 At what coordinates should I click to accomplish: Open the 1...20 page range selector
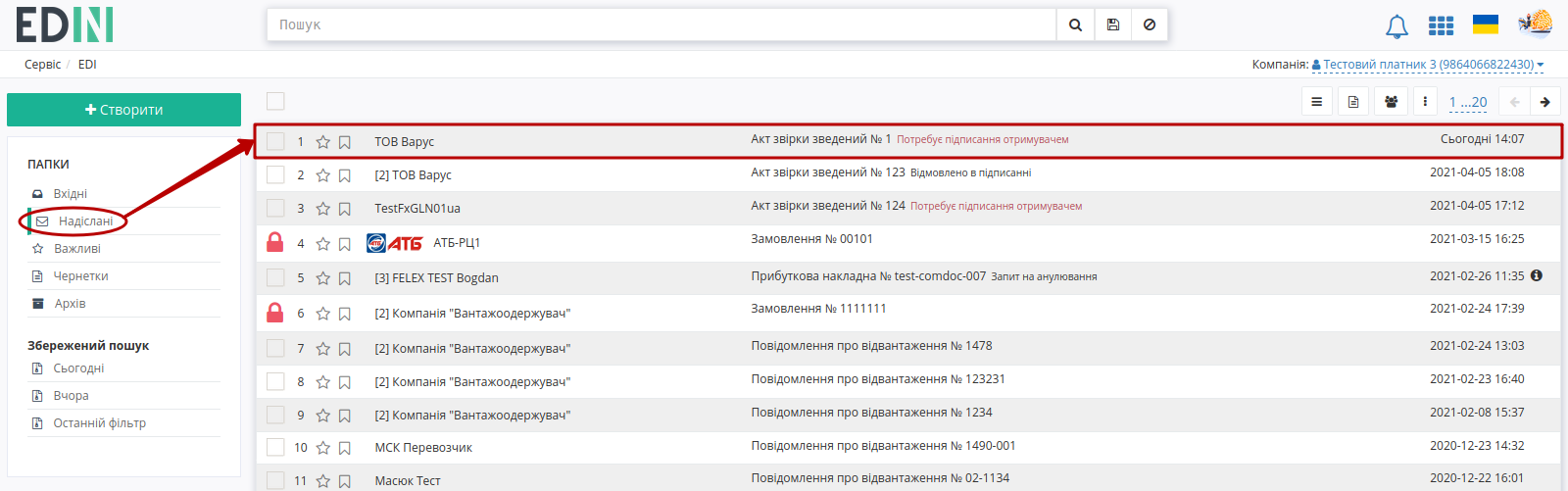tap(1468, 102)
